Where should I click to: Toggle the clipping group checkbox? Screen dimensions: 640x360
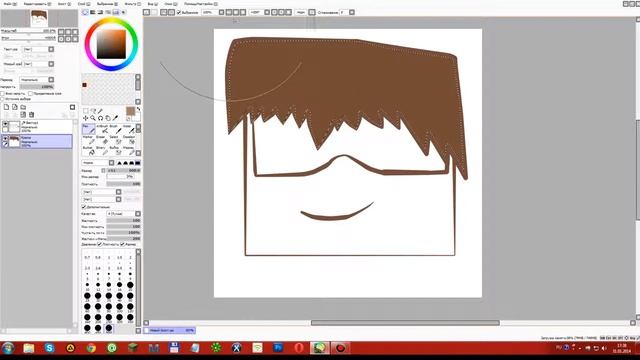30,93
